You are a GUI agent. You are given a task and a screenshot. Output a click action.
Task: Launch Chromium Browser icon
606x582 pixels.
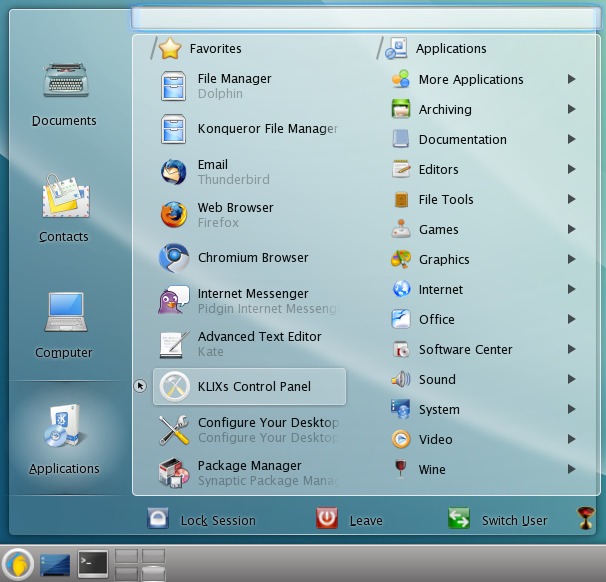[x=174, y=258]
